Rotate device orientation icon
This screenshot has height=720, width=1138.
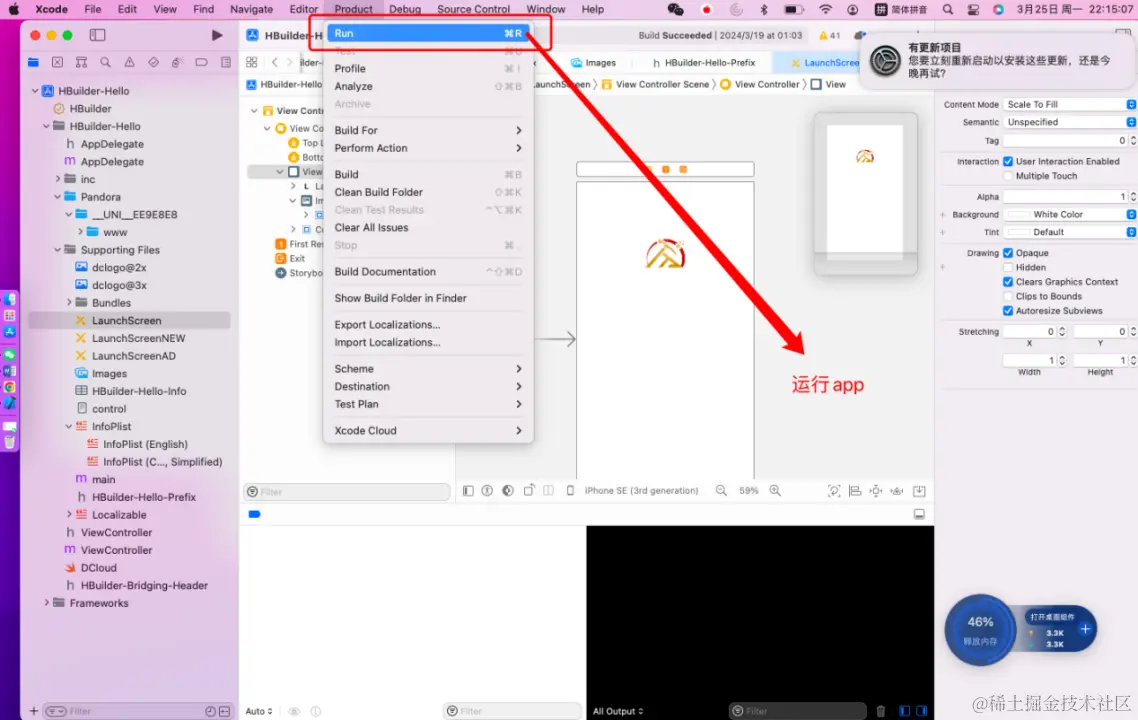click(x=529, y=491)
